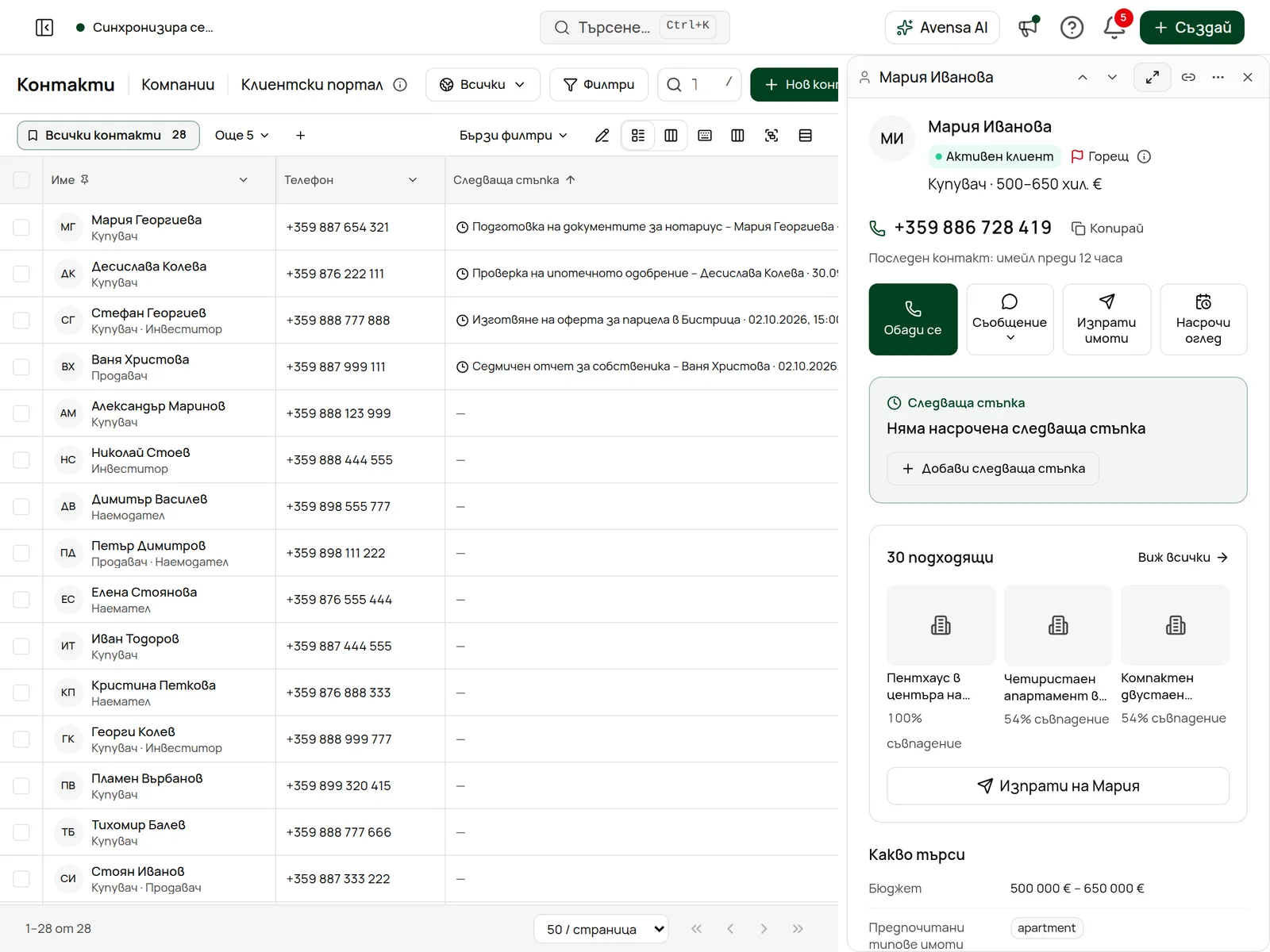Select checkbox for Мария Георгиева row
The image size is (1270, 952).
pos(21,227)
